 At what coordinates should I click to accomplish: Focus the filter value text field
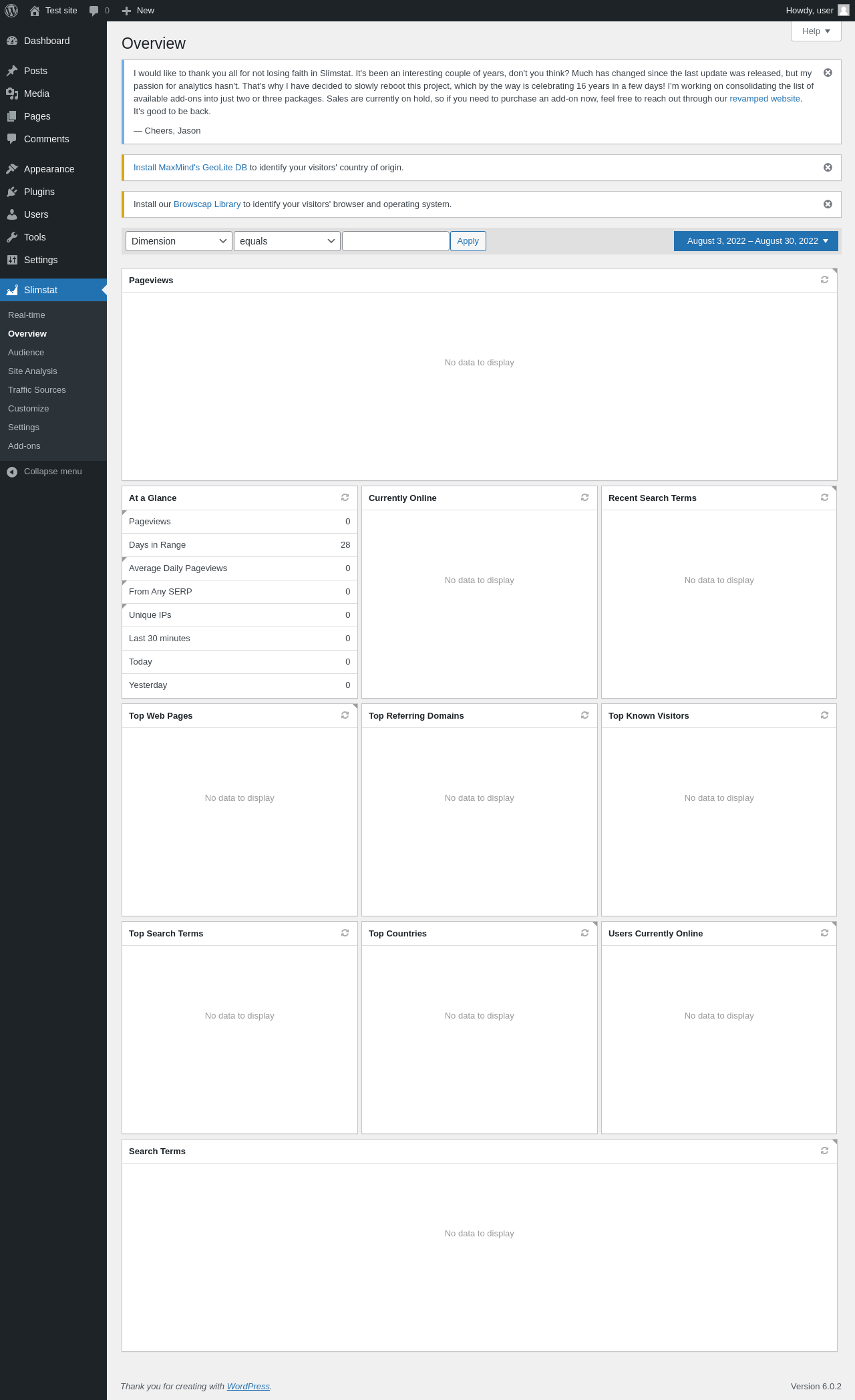[395, 241]
